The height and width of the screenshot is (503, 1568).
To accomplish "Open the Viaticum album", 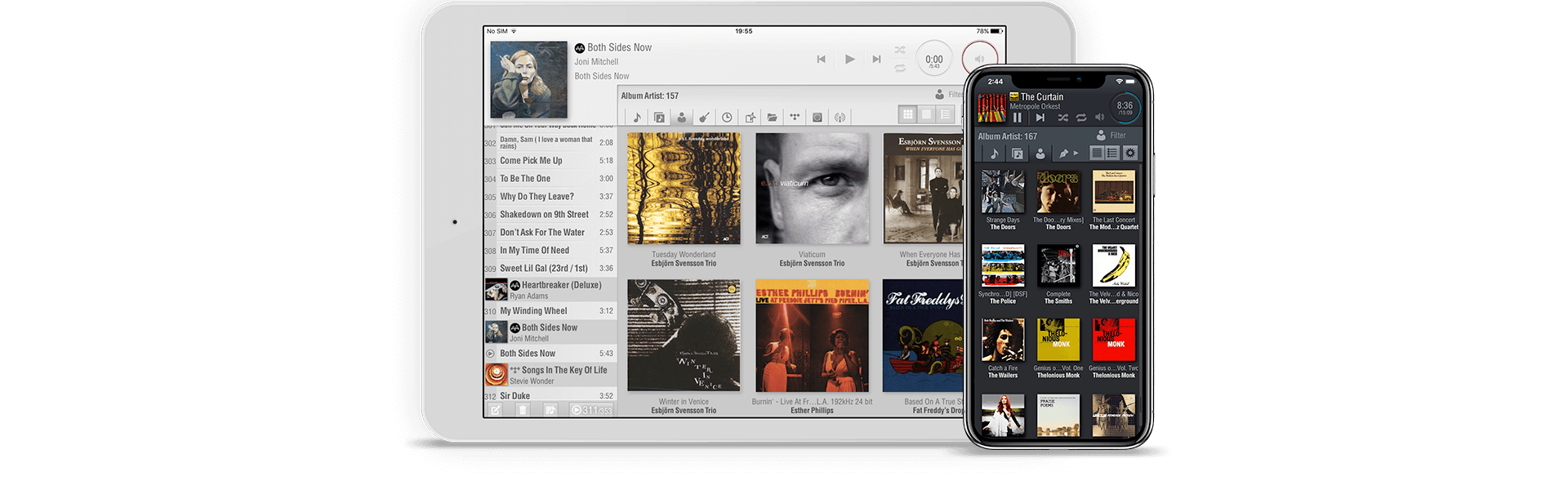I will 812,189.
